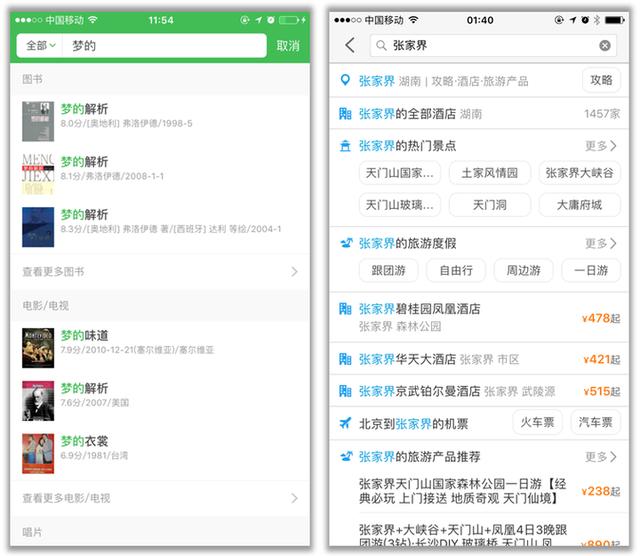The height and width of the screenshot is (556, 640).
Task: Select 梦的衣裳 title text
Action: 84,441
